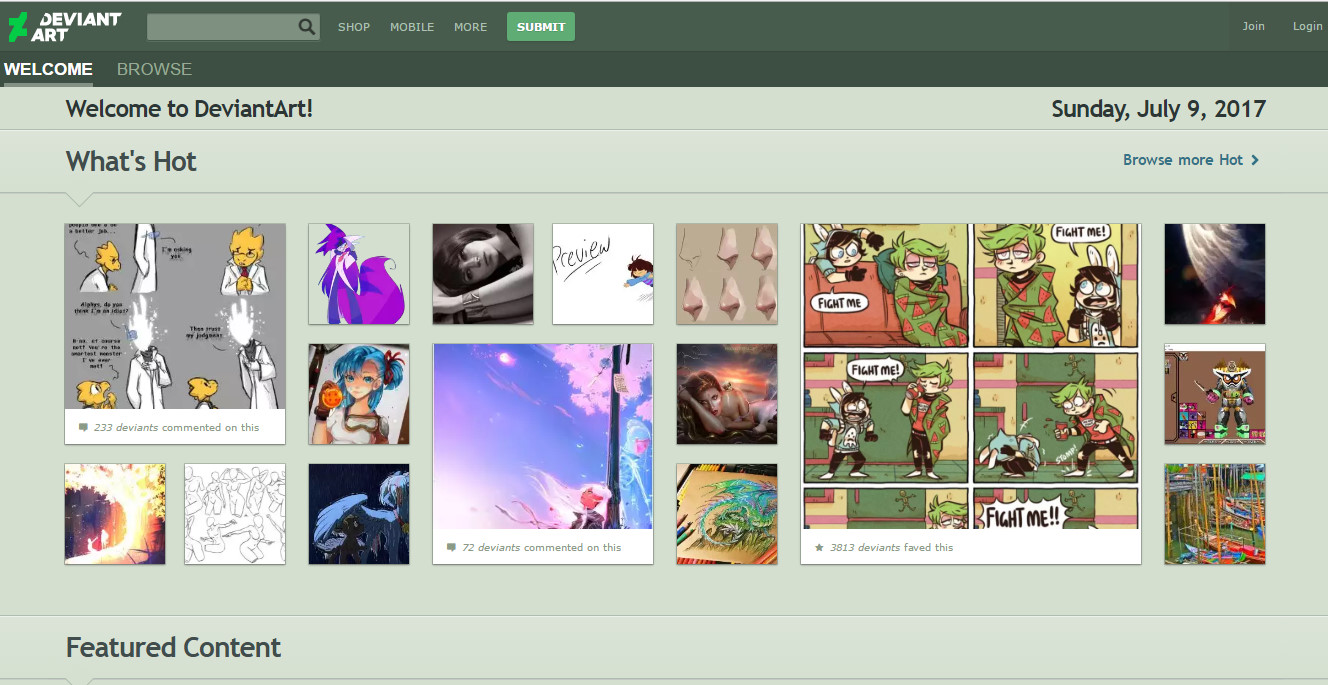The width and height of the screenshot is (1328, 685).
Task: Open the nose drawing study thumbnail
Action: pos(727,274)
